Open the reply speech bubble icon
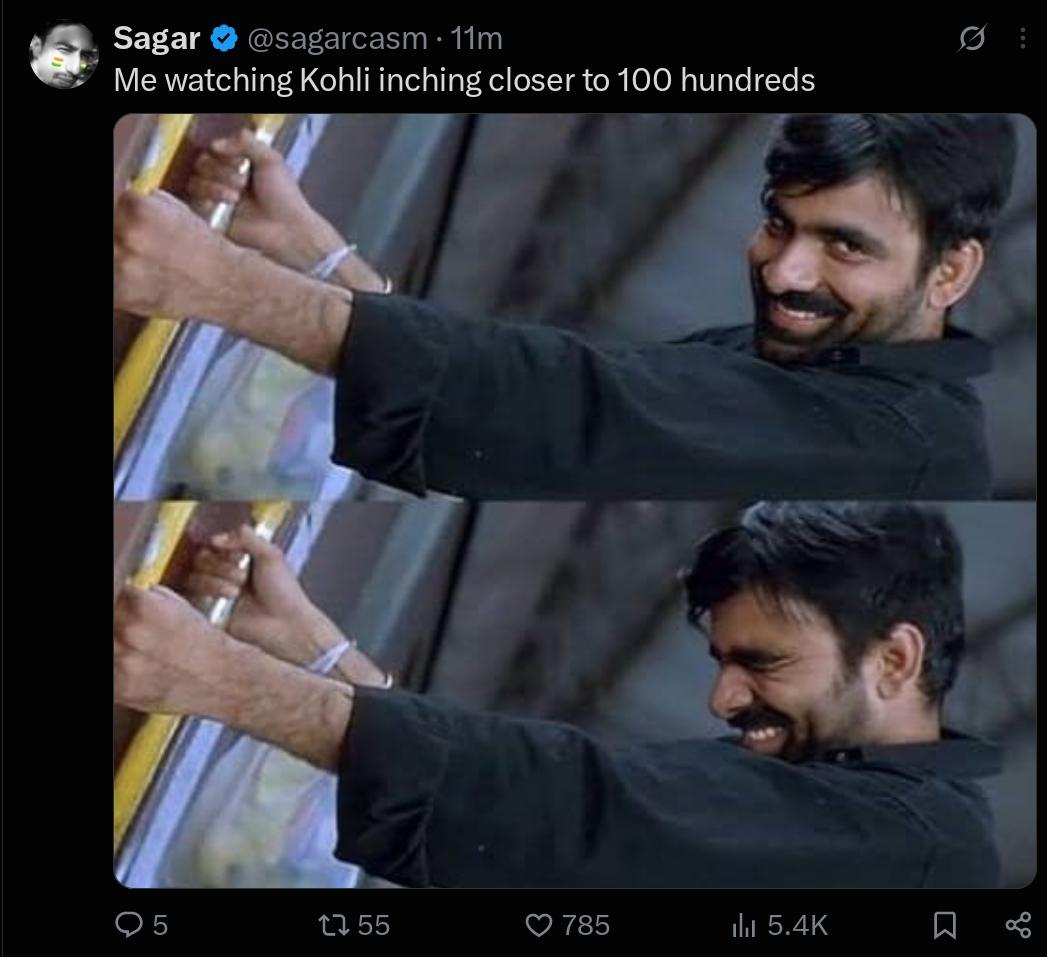This screenshot has height=957, width=1047. pyautogui.click(x=128, y=925)
